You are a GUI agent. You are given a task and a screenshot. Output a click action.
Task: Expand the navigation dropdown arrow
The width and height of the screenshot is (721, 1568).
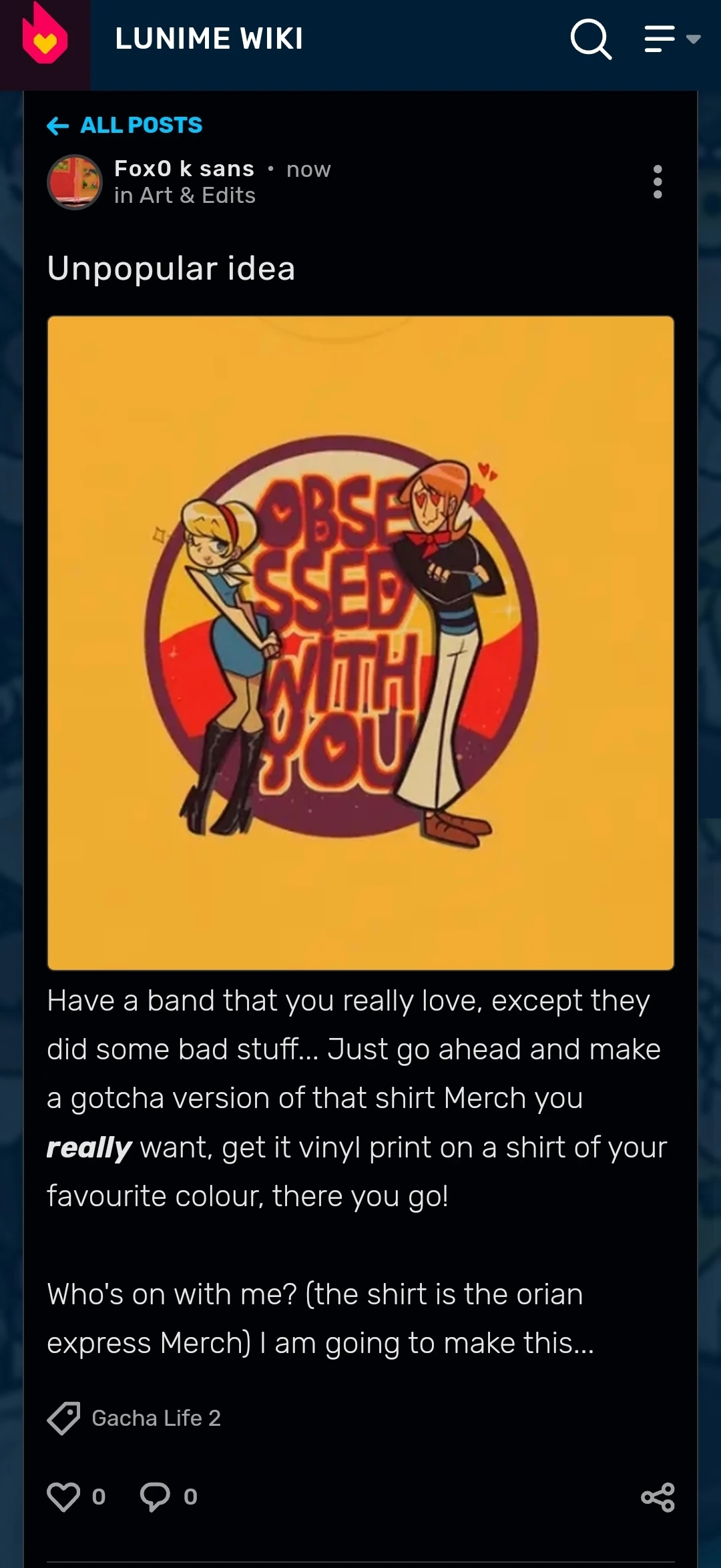(x=693, y=39)
